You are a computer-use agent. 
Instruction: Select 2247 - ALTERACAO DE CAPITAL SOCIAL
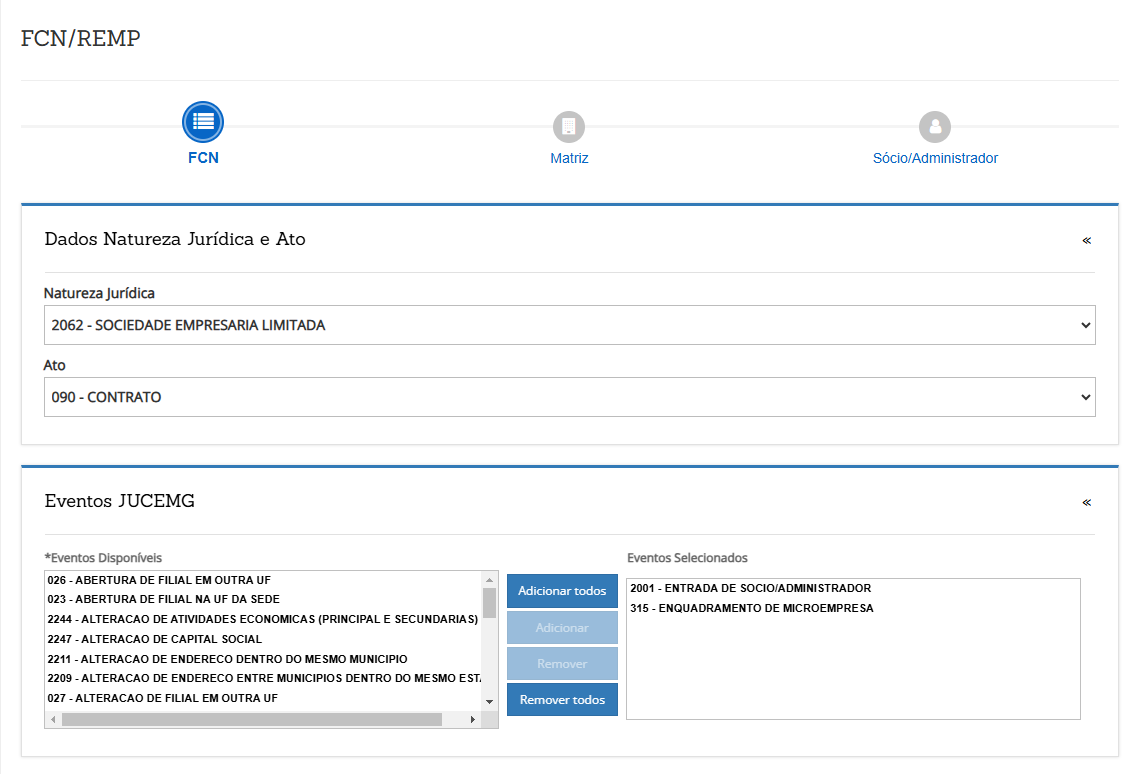click(x=263, y=639)
